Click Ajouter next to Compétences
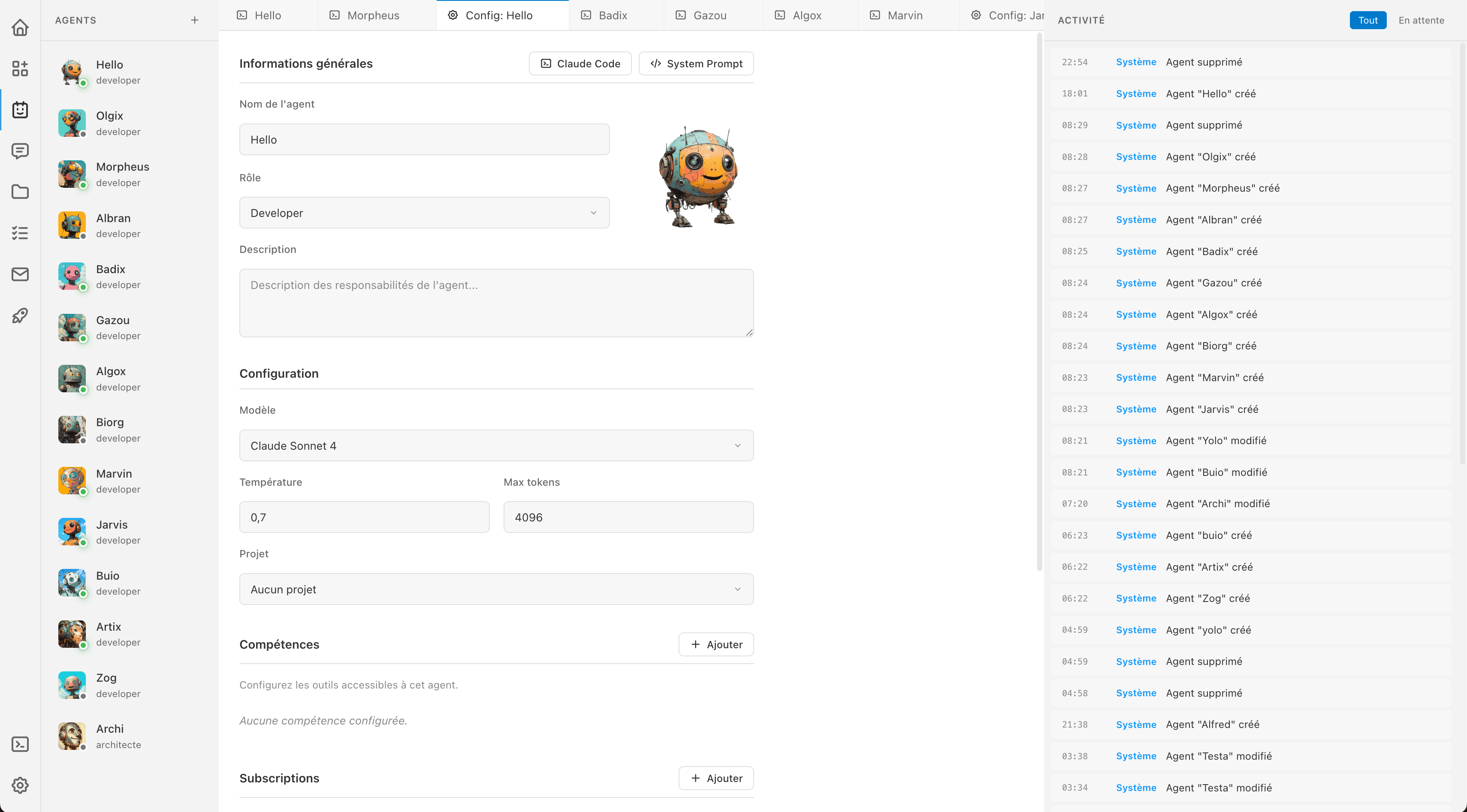 pos(716,644)
